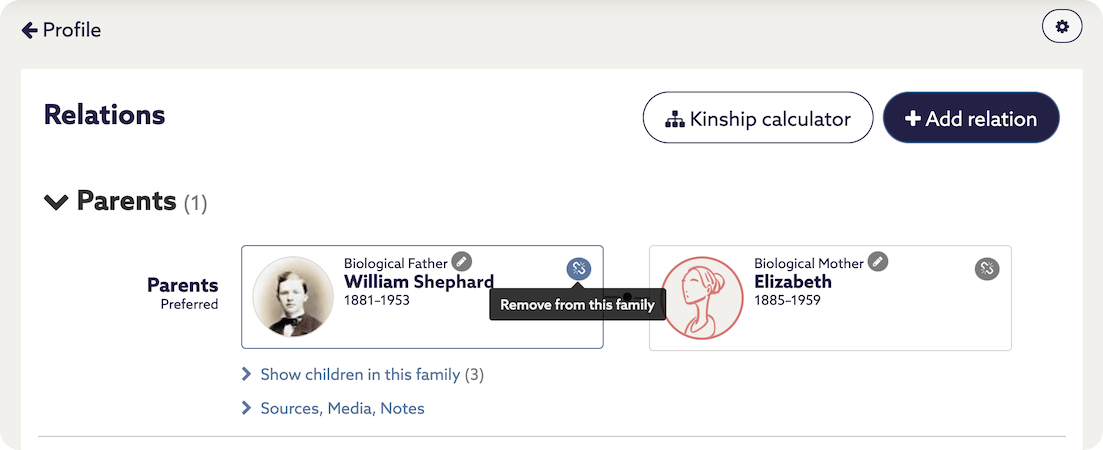Edit the Biological Father relationship pencil
1103x450 pixels.
tap(461, 261)
